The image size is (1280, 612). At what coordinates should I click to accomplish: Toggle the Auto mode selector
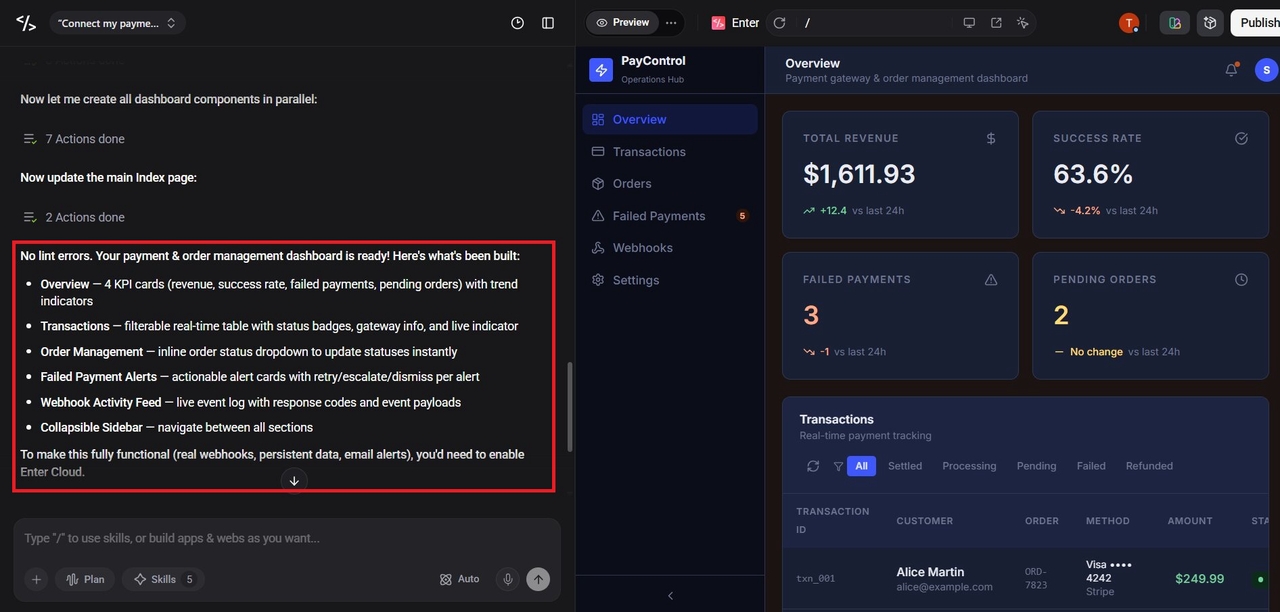coord(459,579)
